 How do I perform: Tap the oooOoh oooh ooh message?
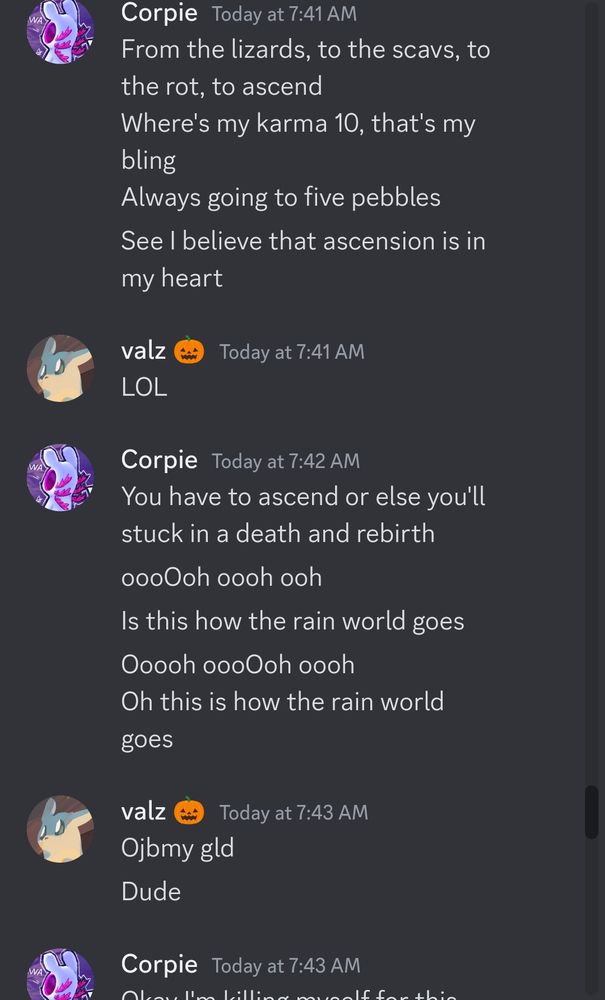[221, 578]
